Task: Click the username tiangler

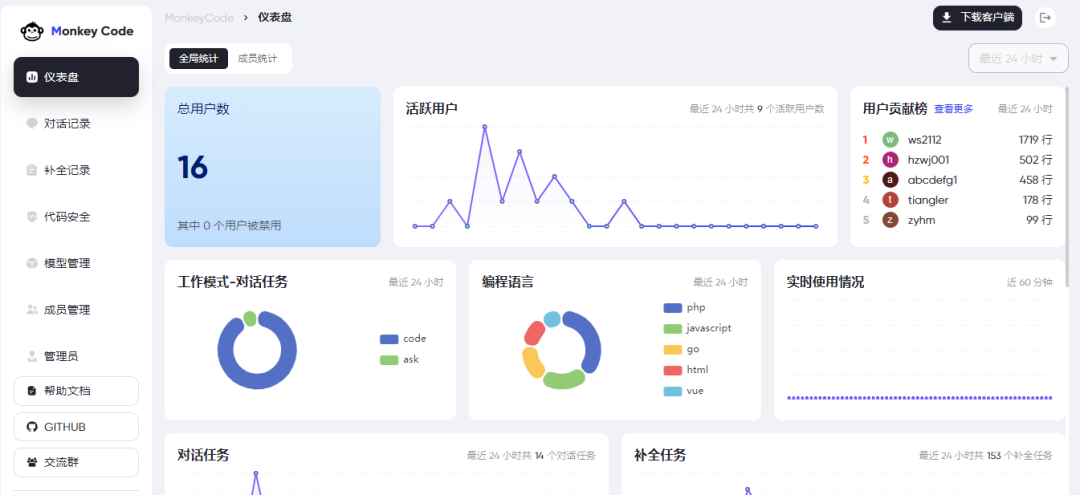Action: coord(928,200)
